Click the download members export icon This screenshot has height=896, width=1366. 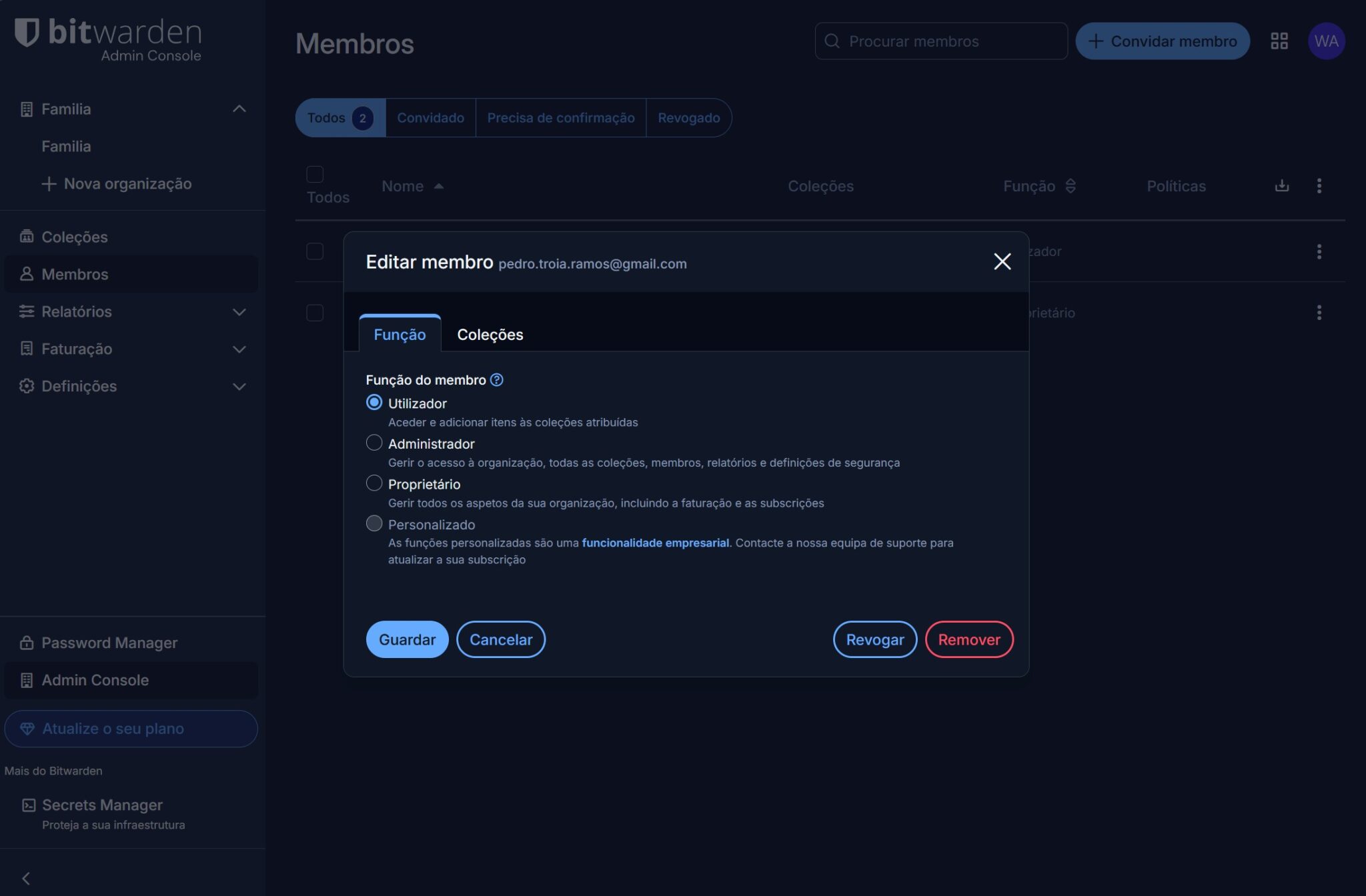click(x=1281, y=186)
